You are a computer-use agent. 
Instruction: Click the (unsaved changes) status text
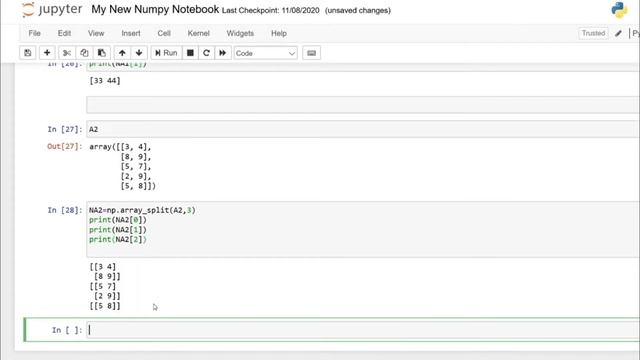[358, 11]
